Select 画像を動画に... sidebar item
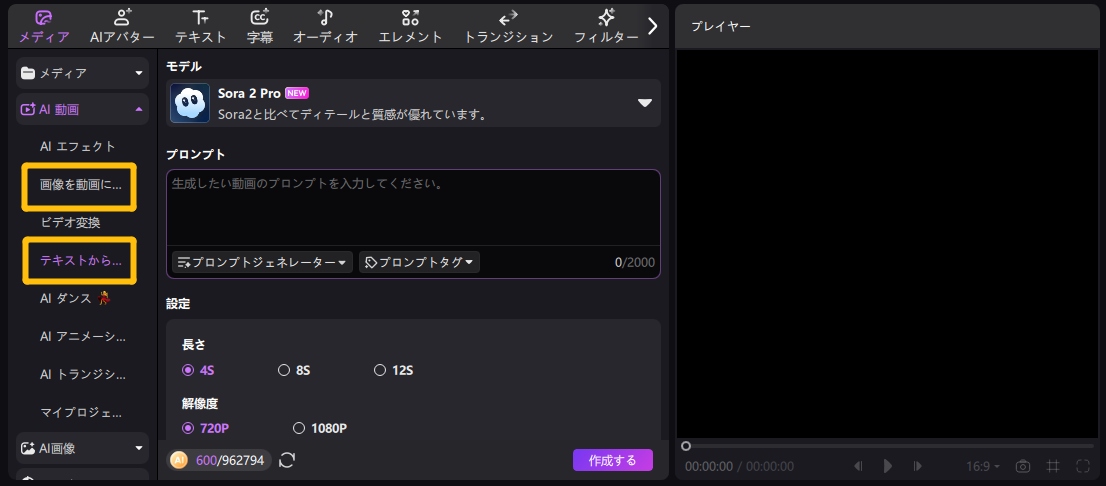This screenshot has height=486, width=1106. click(x=80, y=186)
